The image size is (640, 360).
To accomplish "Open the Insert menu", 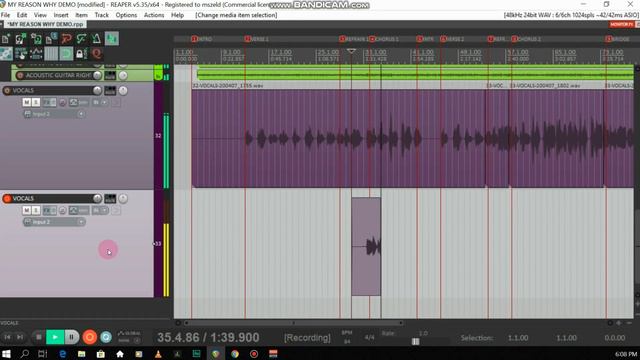I will click(x=61, y=15).
